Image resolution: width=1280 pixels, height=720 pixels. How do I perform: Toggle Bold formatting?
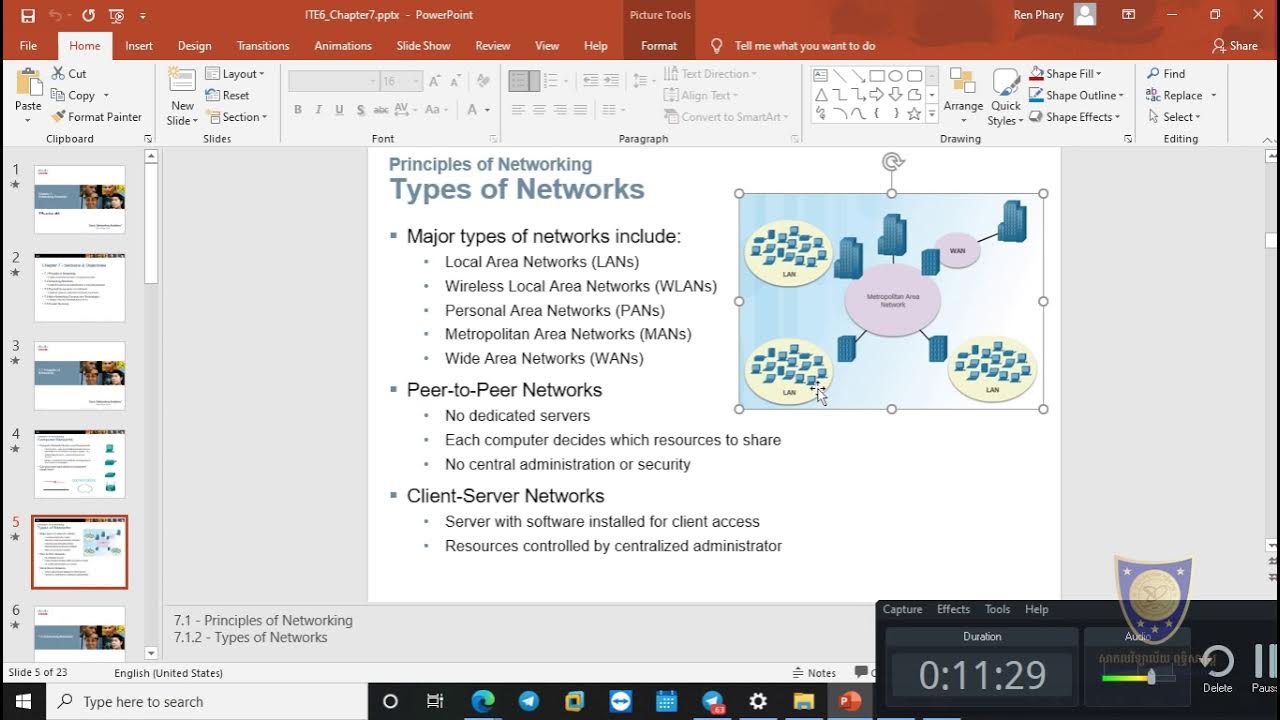(x=297, y=110)
